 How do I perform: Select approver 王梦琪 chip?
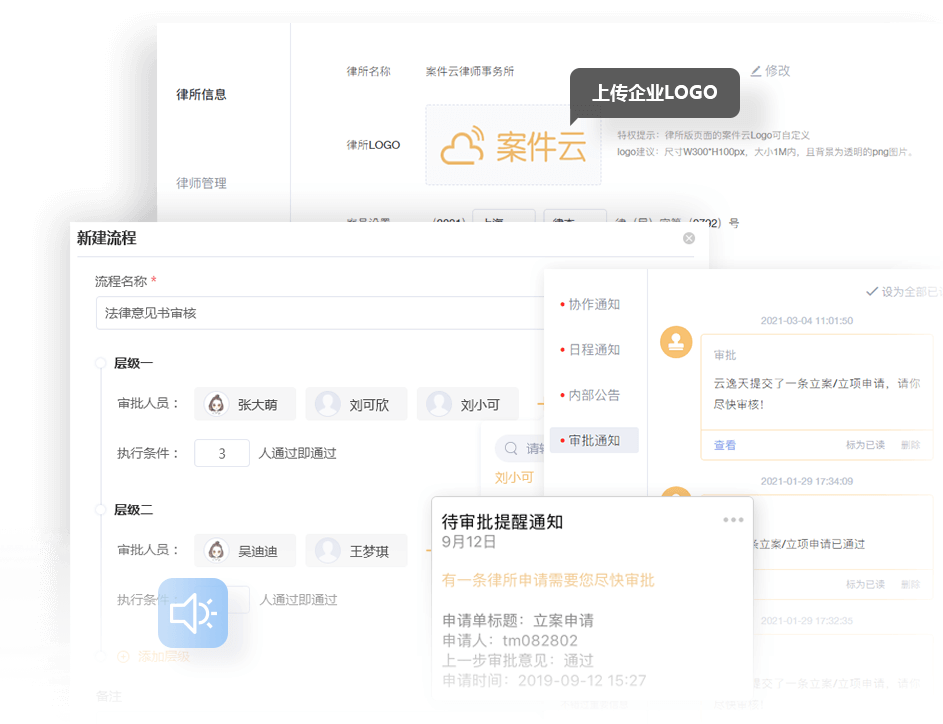pyautogui.click(x=356, y=550)
